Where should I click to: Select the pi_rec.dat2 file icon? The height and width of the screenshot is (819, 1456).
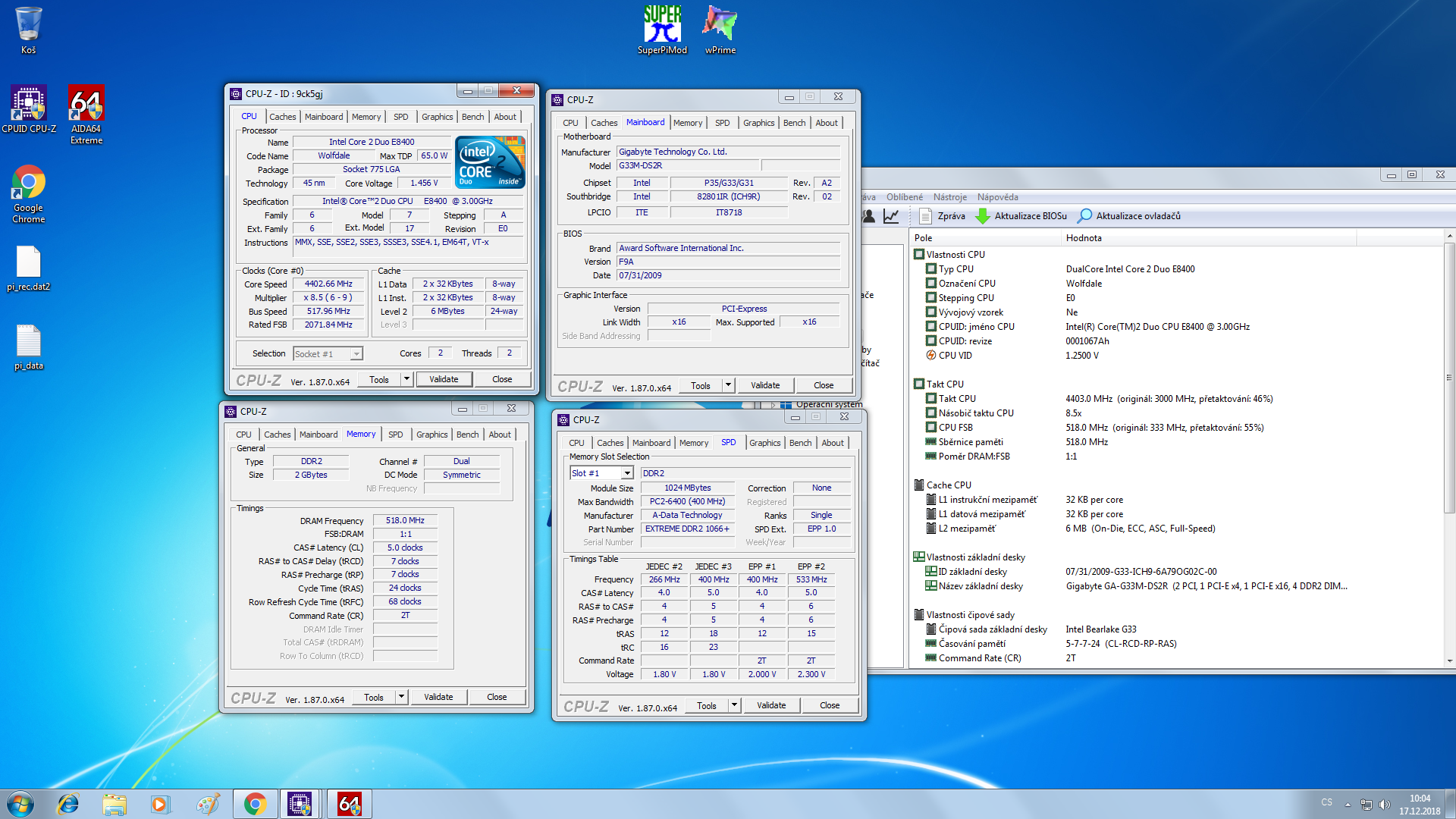(x=28, y=268)
